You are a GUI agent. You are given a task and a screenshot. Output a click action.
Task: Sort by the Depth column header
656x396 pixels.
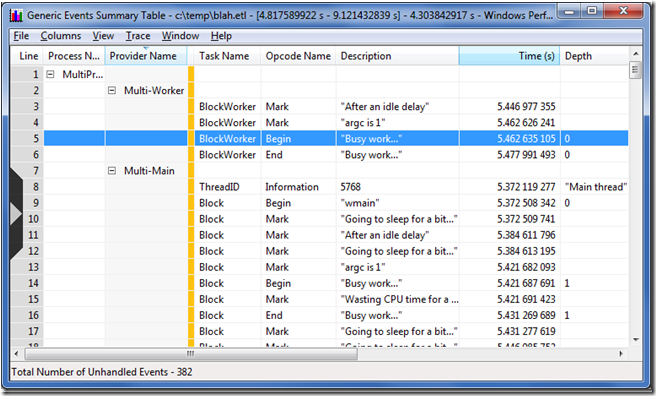tap(594, 56)
